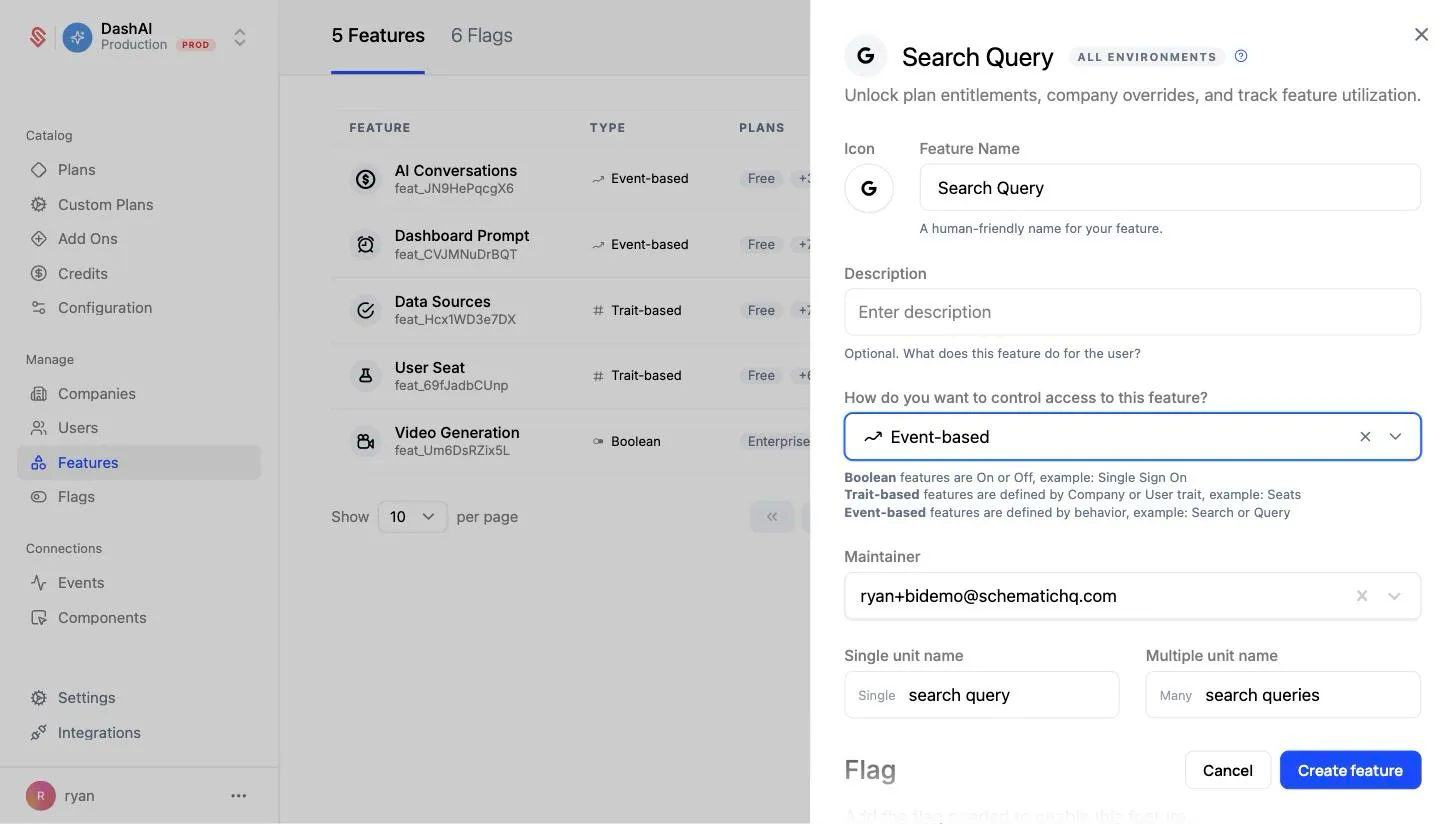This screenshot has width=1456, height=824.
Task: Open the AI Conversations feature row
Action: pyautogui.click(x=570, y=179)
